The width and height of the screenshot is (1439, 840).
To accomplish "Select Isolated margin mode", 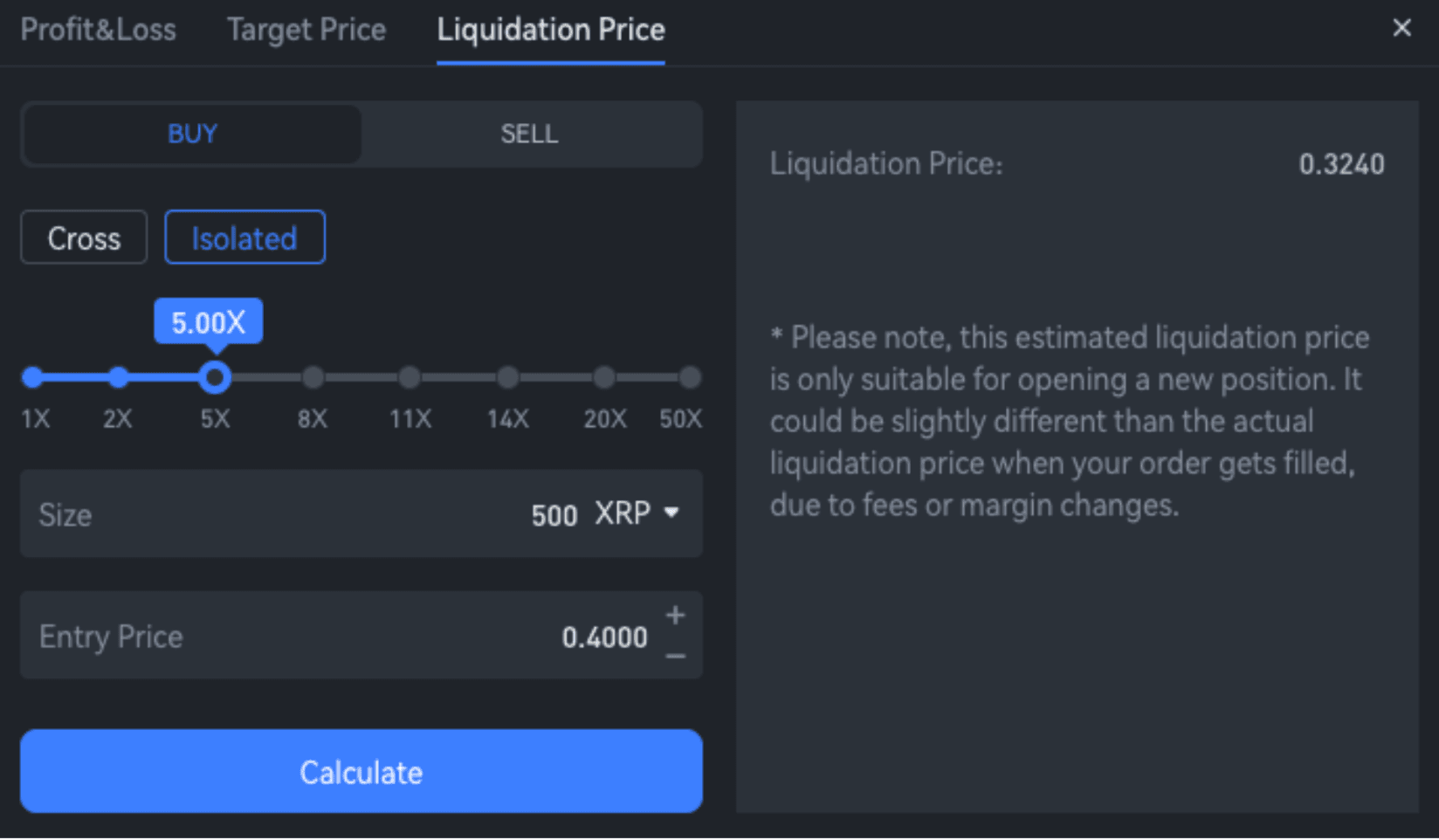I will pos(244,237).
